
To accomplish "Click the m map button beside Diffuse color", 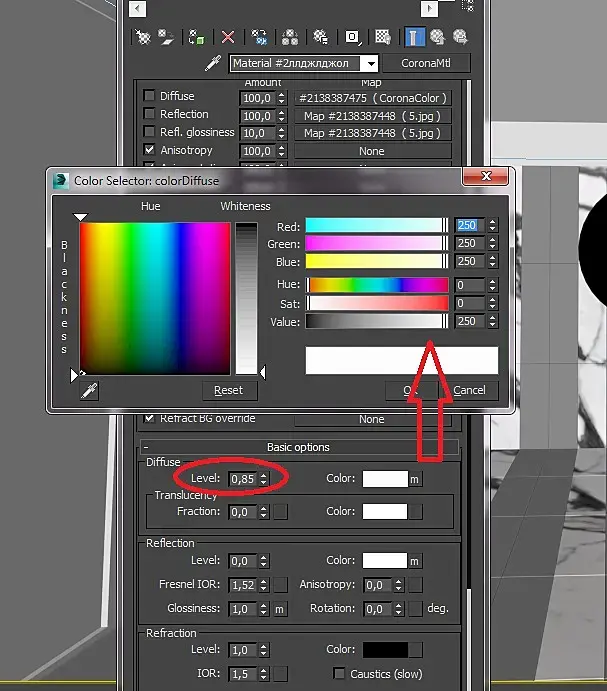I will [x=414, y=479].
